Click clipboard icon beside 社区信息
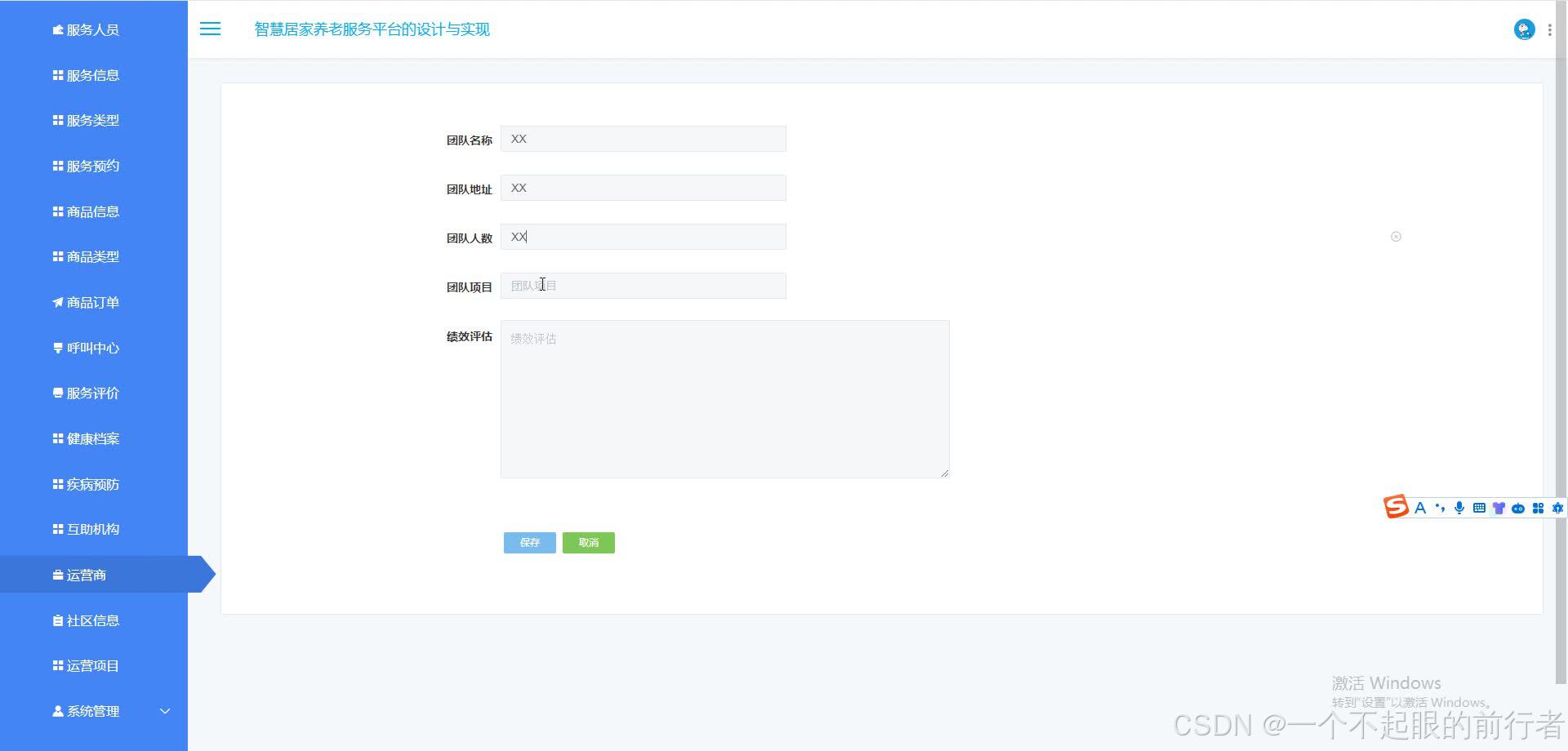Viewport: 1568px width, 751px height. 58,620
